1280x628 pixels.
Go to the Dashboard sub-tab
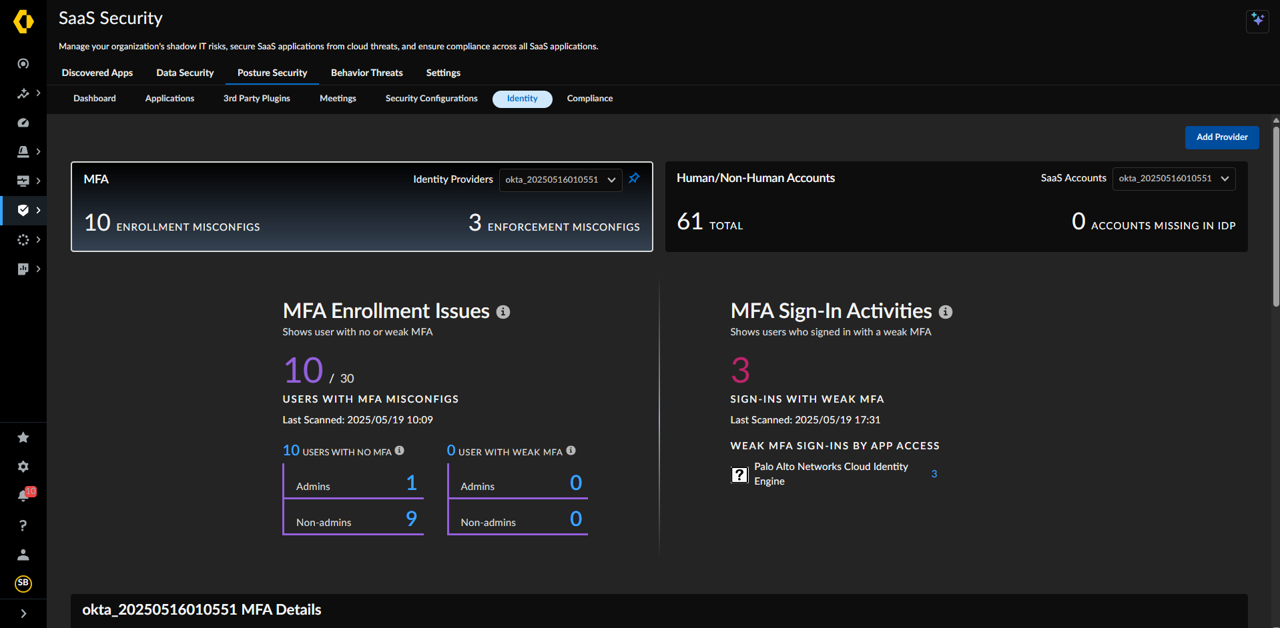coord(95,99)
